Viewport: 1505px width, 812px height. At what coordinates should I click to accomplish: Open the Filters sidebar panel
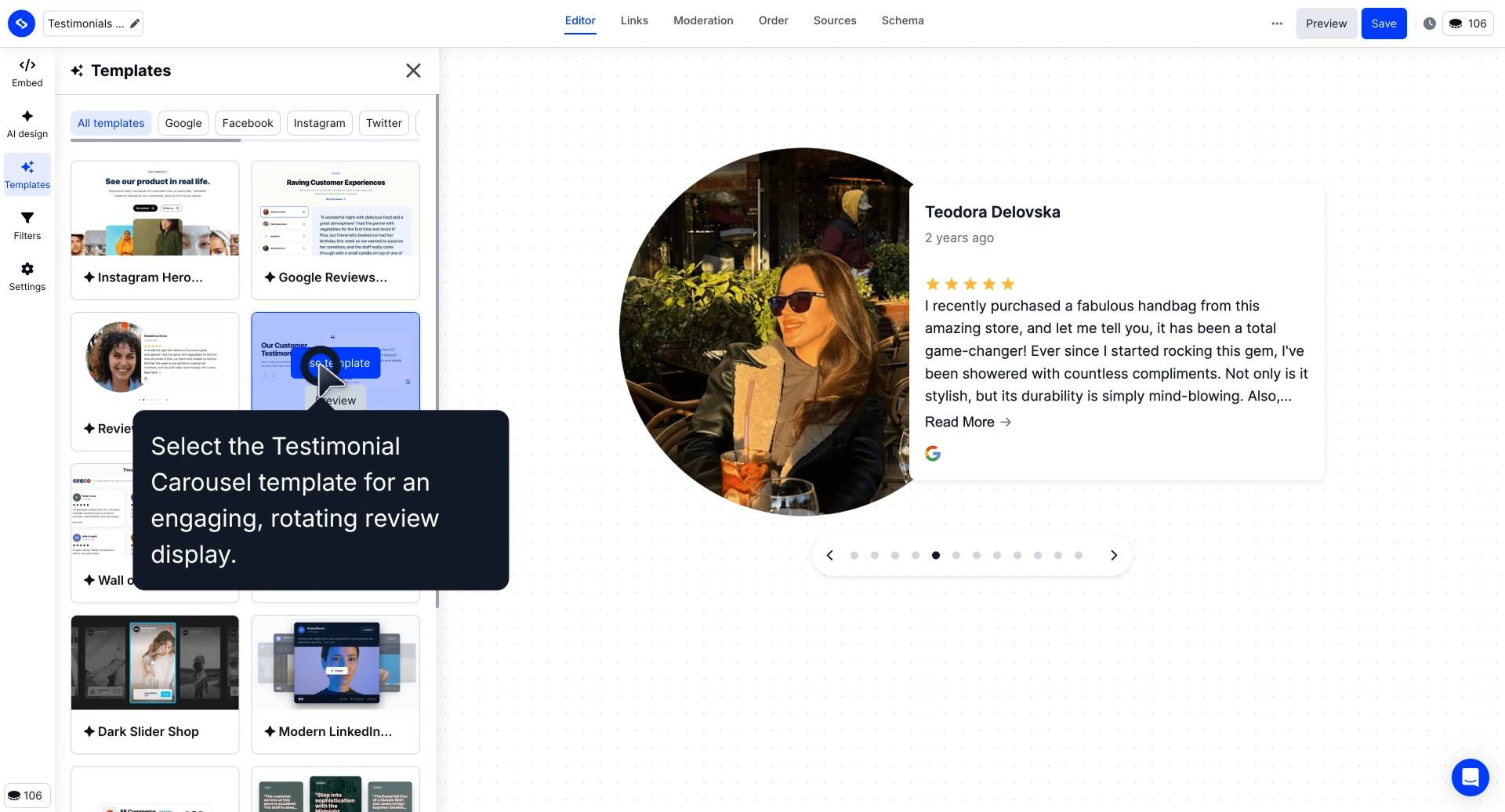27,225
